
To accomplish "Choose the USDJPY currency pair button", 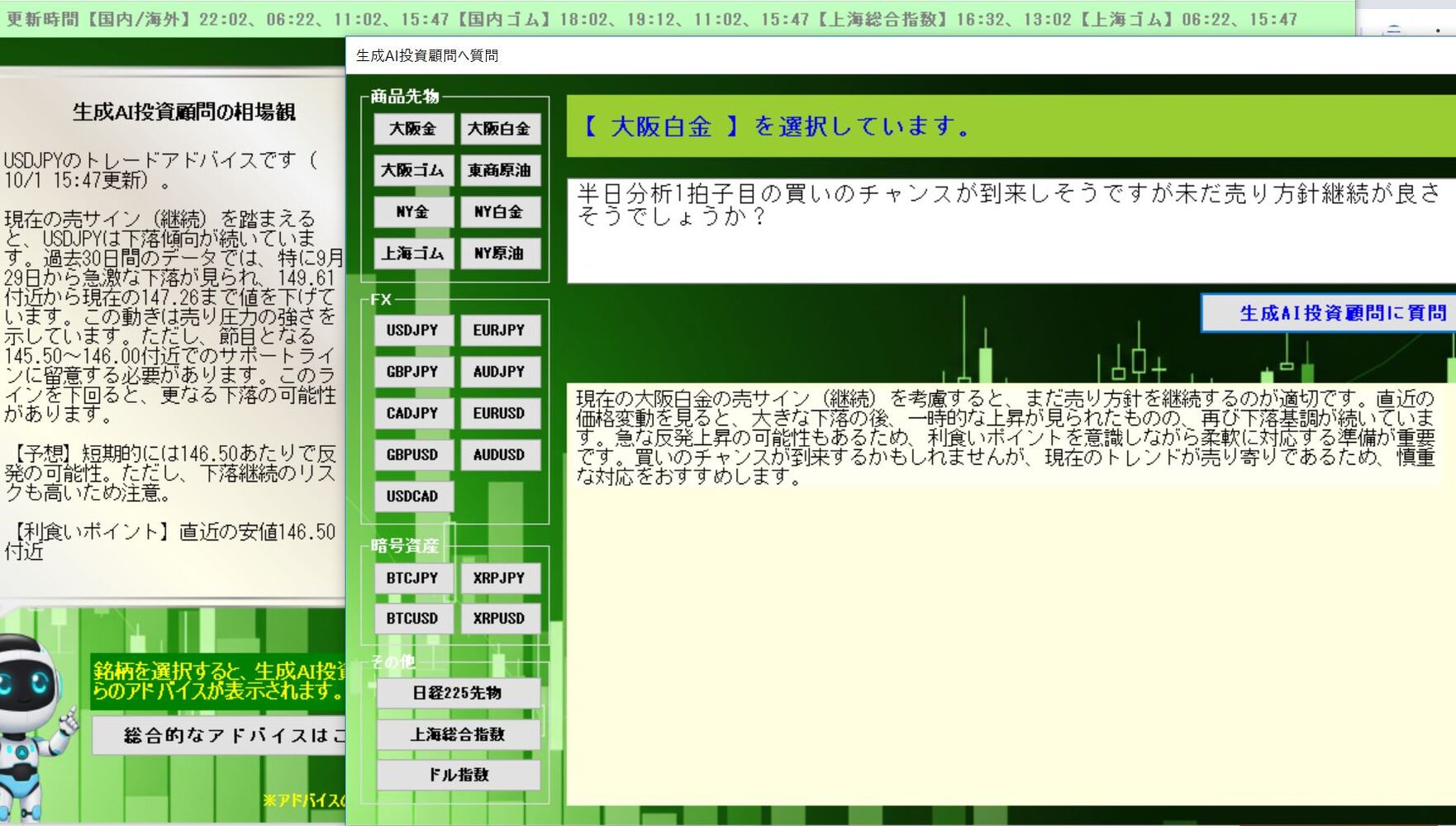I will coord(413,330).
